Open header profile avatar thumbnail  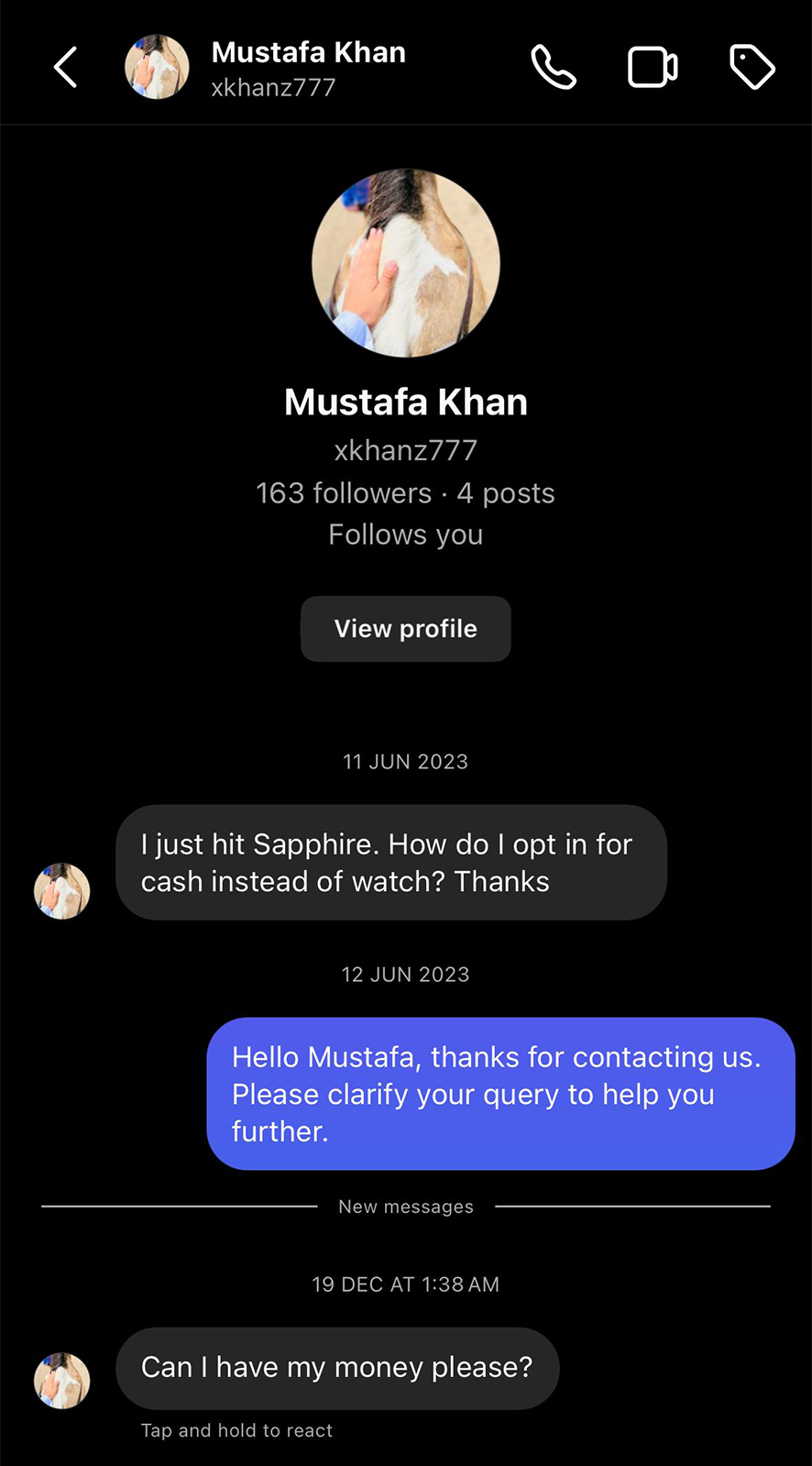(x=157, y=67)
